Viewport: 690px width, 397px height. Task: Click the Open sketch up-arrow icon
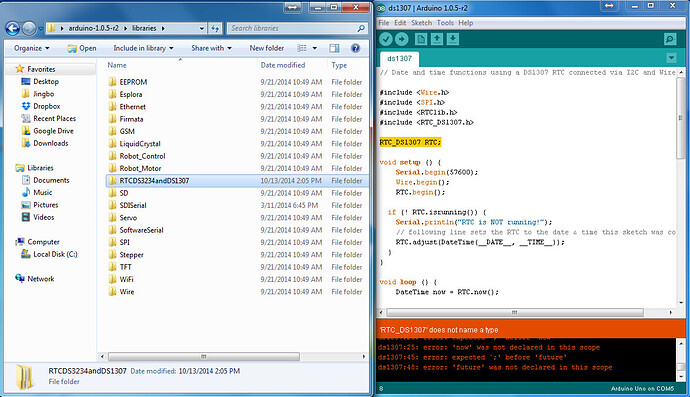(x=437, y=39)
